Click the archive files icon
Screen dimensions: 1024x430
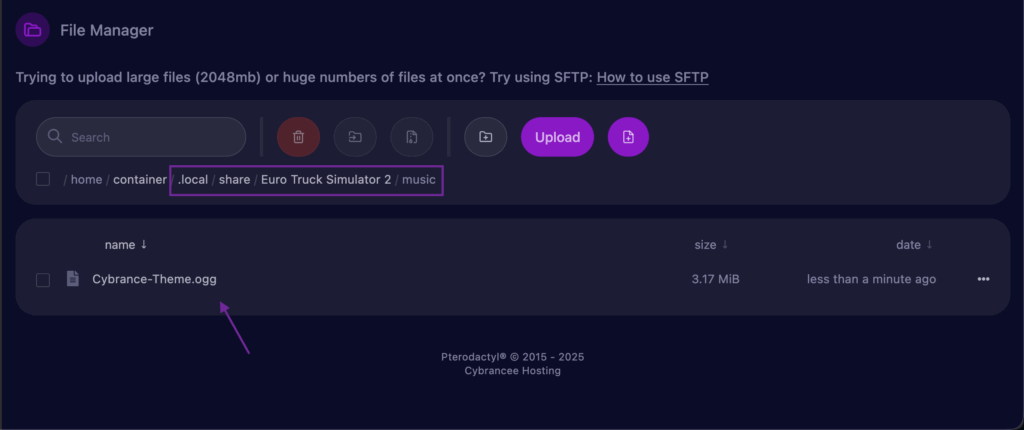pos(411,137)
